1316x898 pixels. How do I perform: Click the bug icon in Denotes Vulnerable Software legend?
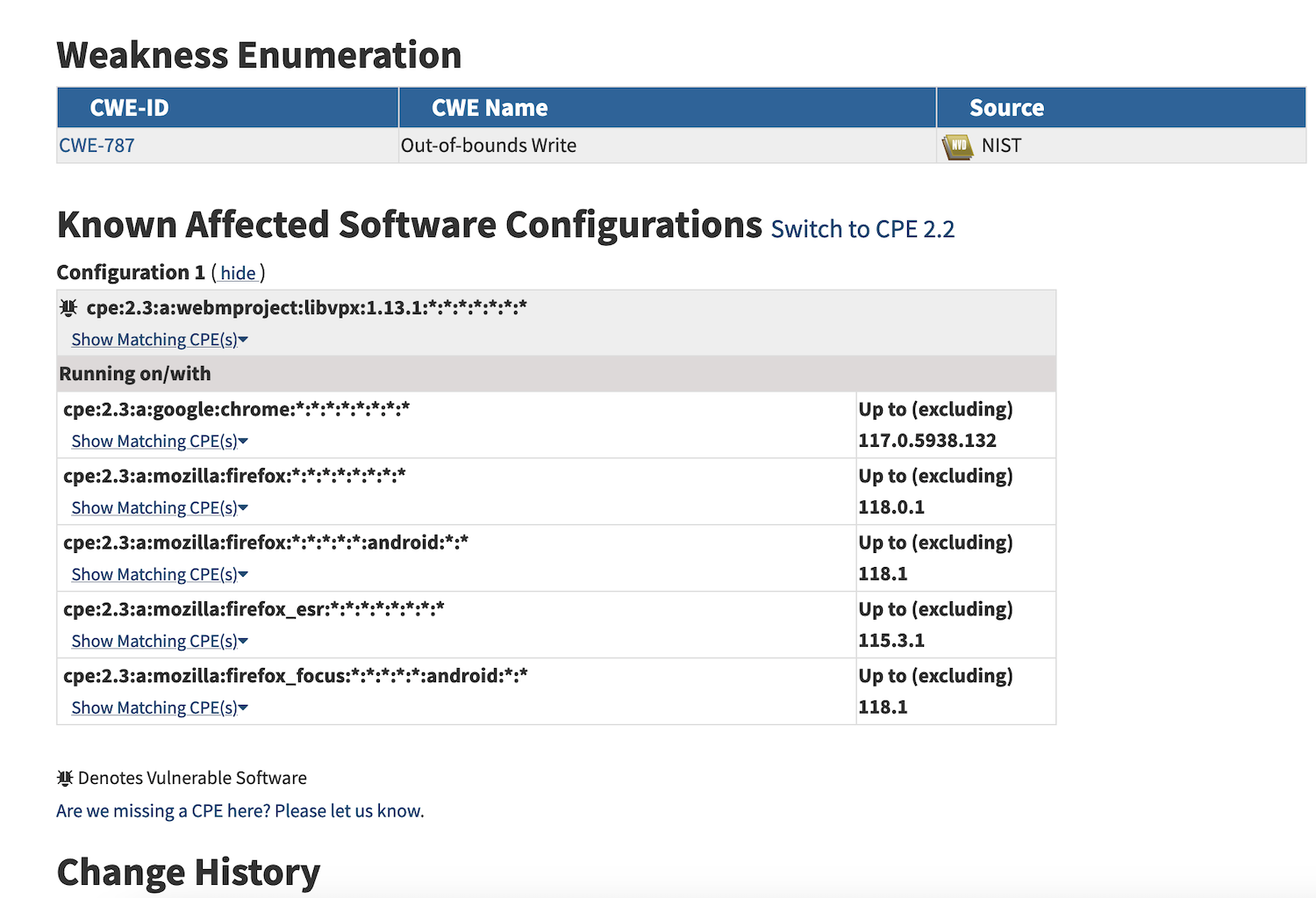pyautogui.click(x=65, y=778)
